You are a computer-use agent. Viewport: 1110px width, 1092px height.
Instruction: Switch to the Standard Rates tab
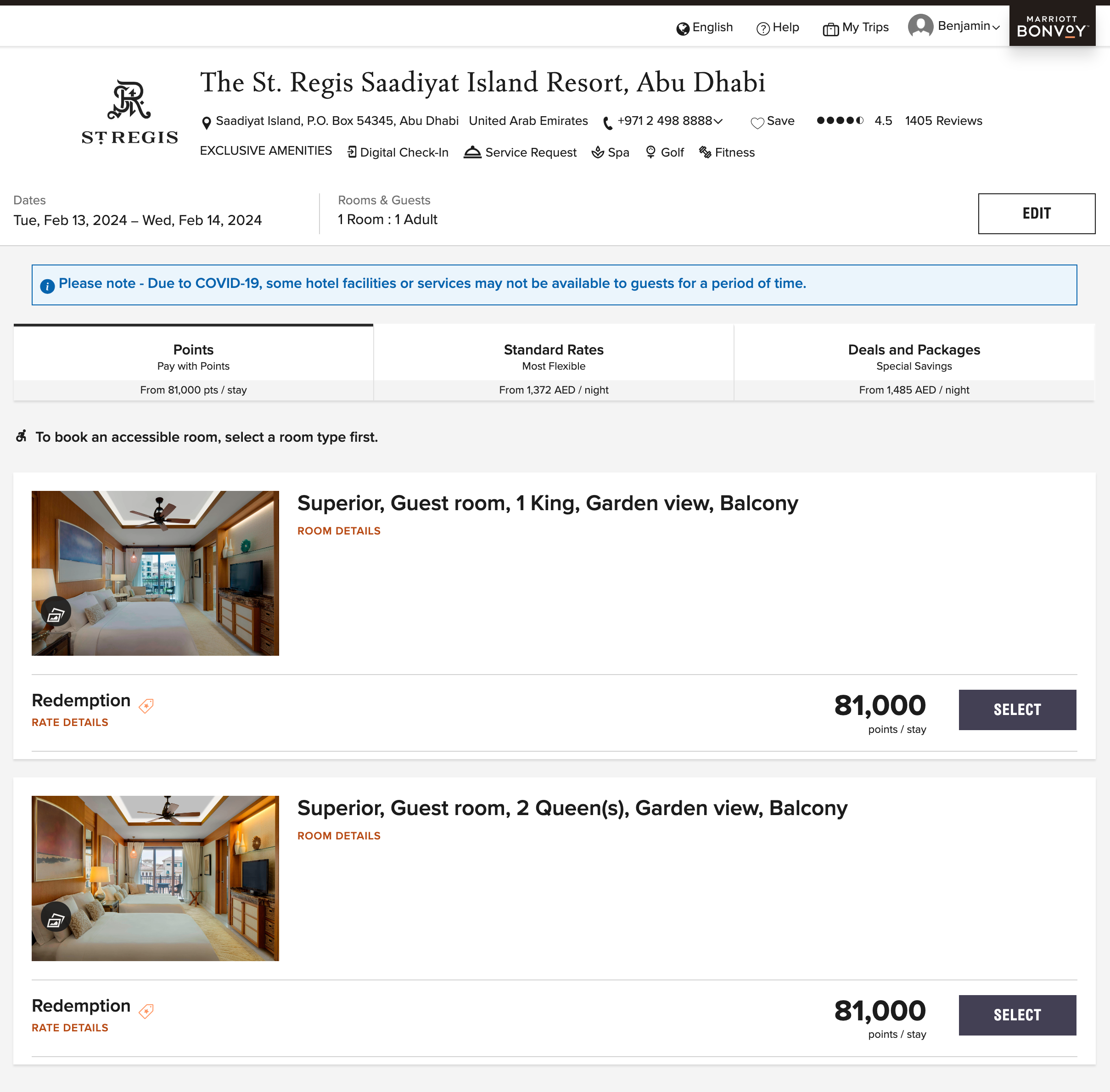554,362
